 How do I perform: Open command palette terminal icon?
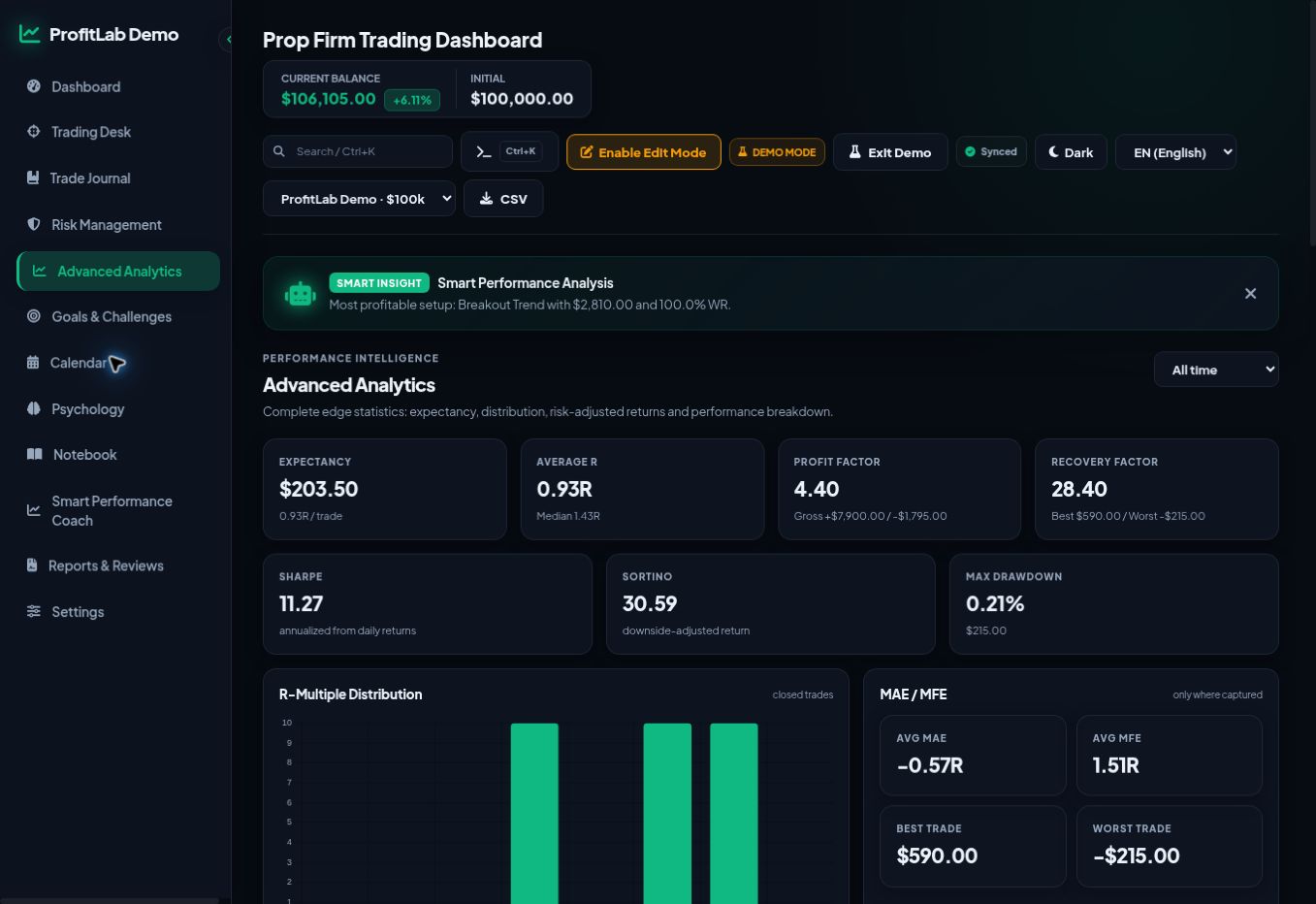[x=484, y=151]
